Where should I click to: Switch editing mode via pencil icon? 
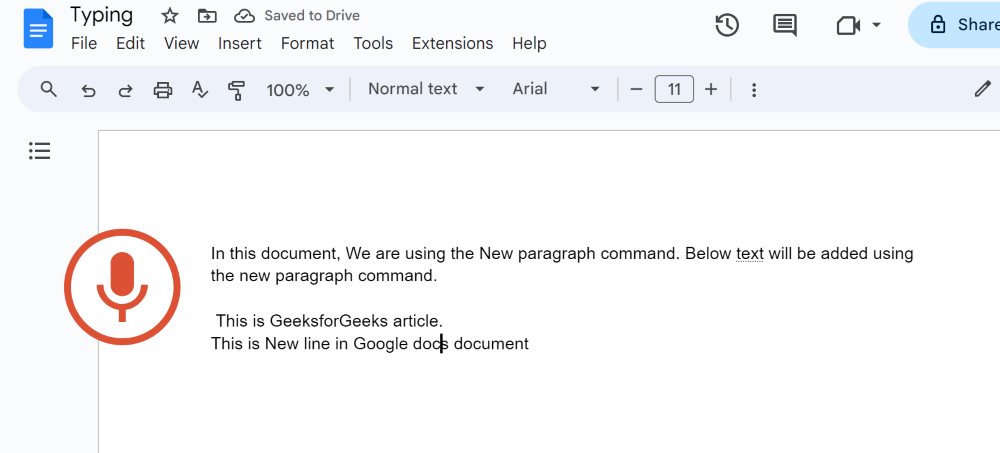982,89
